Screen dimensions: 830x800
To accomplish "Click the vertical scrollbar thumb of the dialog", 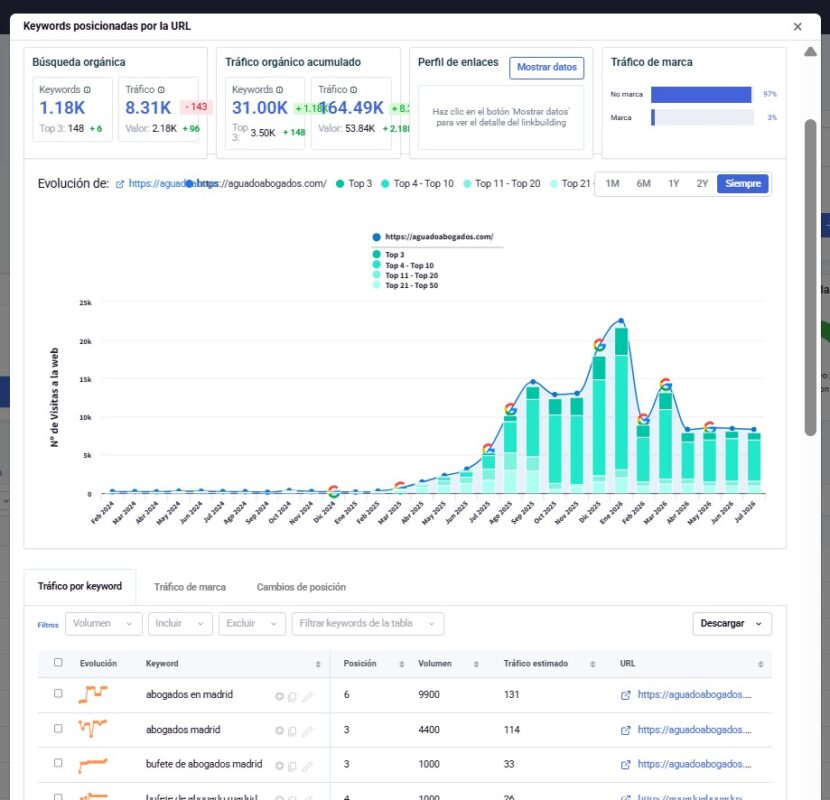I will (810, 277).
